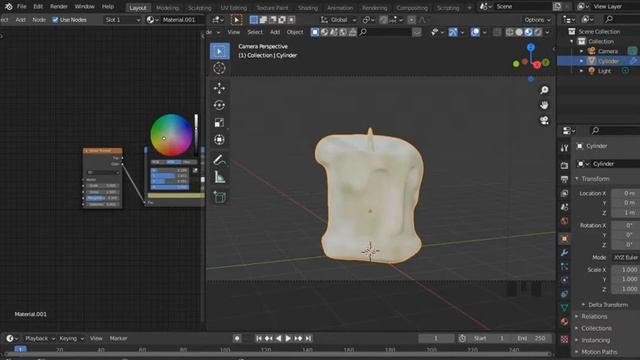Screen dimensions: 640x360
Task: Switch to the Modeling workspace tab
Action: coord(167,8)
